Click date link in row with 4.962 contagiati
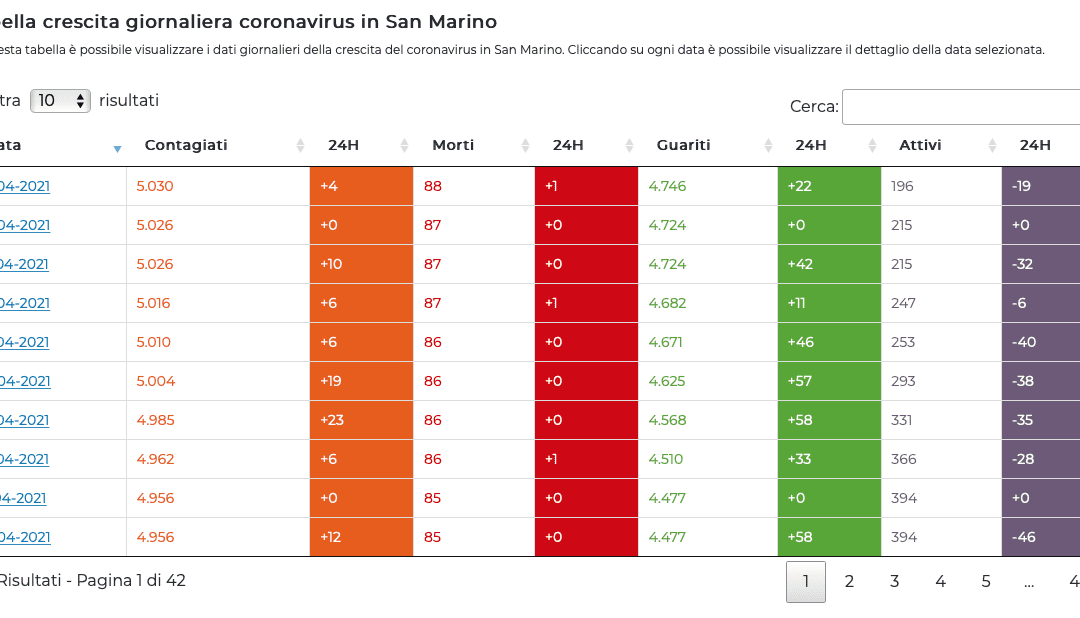The image size is (1080, 618). (x=25, y=459)
